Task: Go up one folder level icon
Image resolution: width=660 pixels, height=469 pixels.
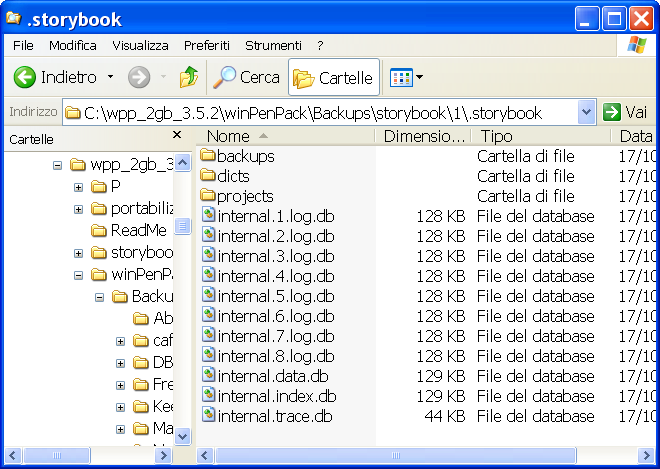Action: [189, 77]
